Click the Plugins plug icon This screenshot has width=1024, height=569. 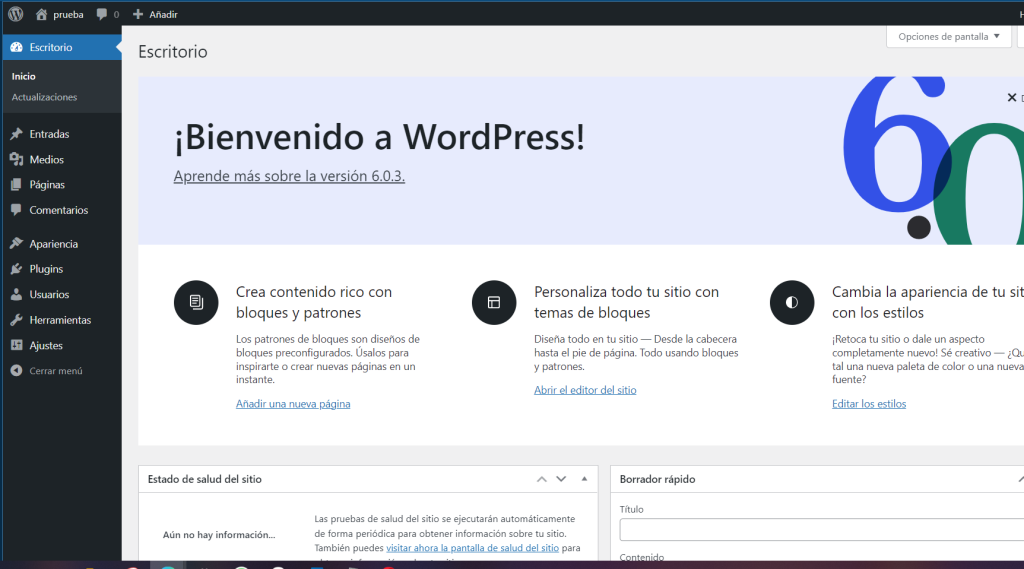(x=16, y=269)
